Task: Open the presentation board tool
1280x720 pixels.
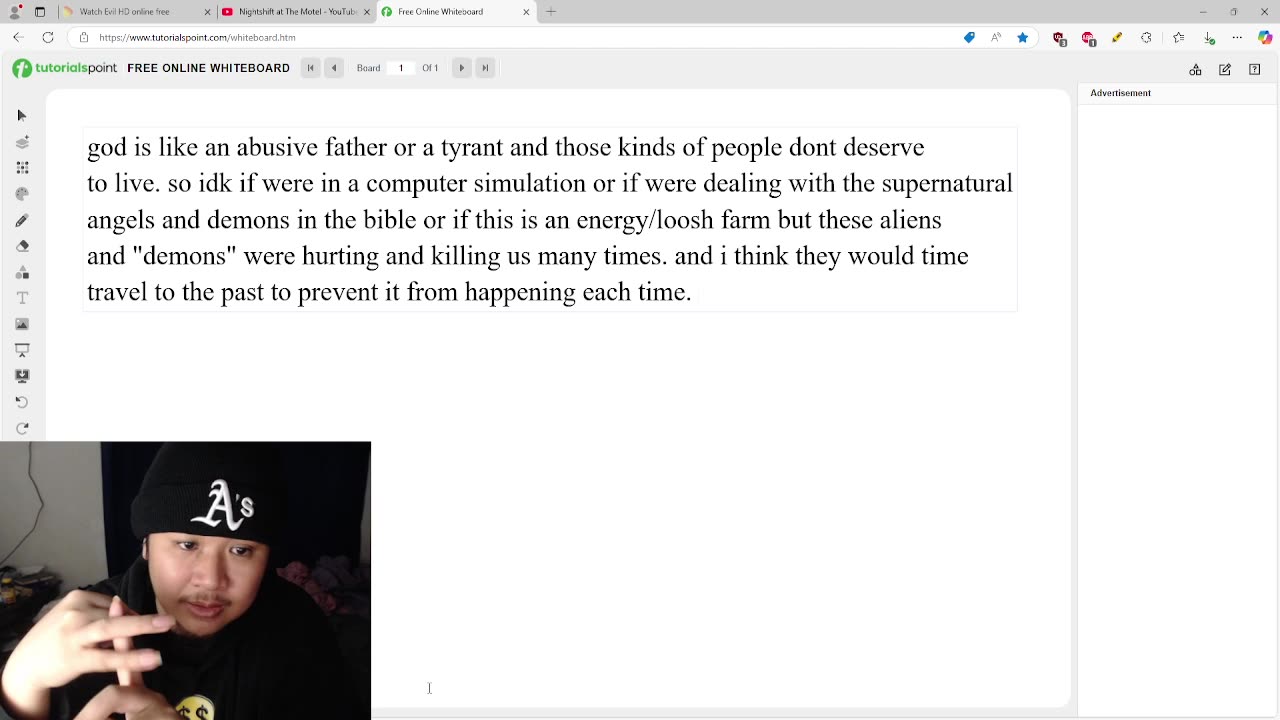Action: pos(22,350)
